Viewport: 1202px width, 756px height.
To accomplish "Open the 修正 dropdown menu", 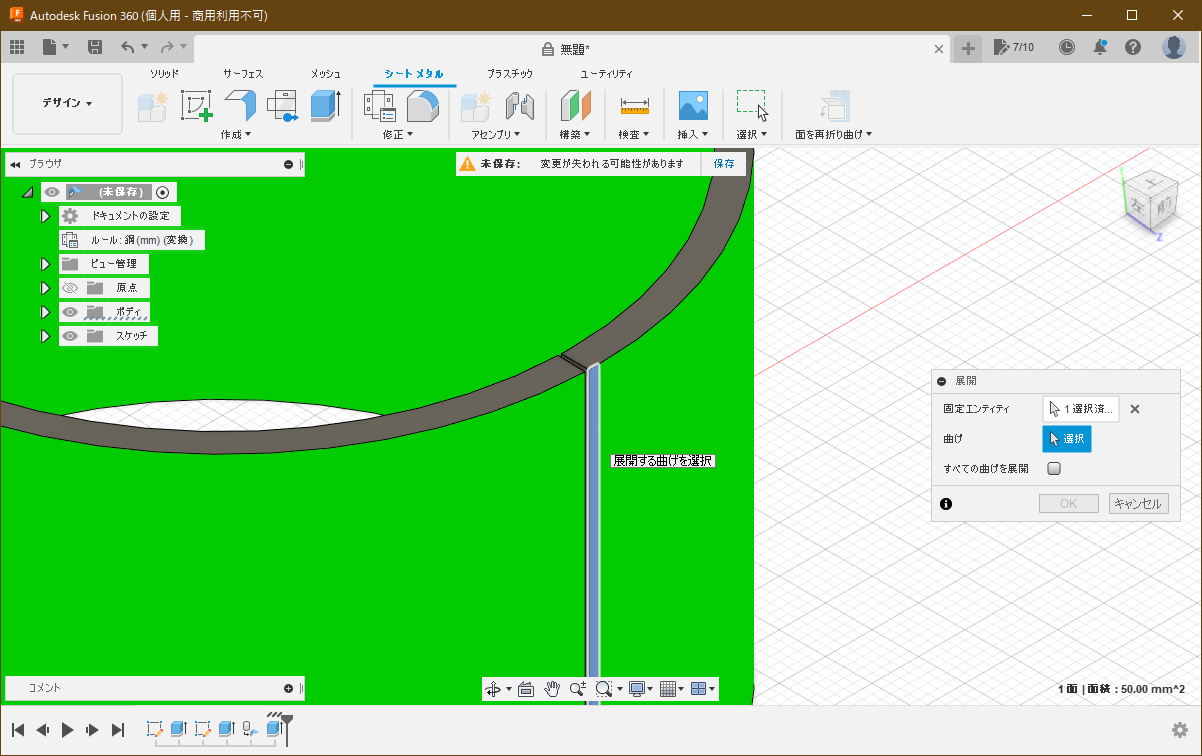I will (x=397, y=134).
